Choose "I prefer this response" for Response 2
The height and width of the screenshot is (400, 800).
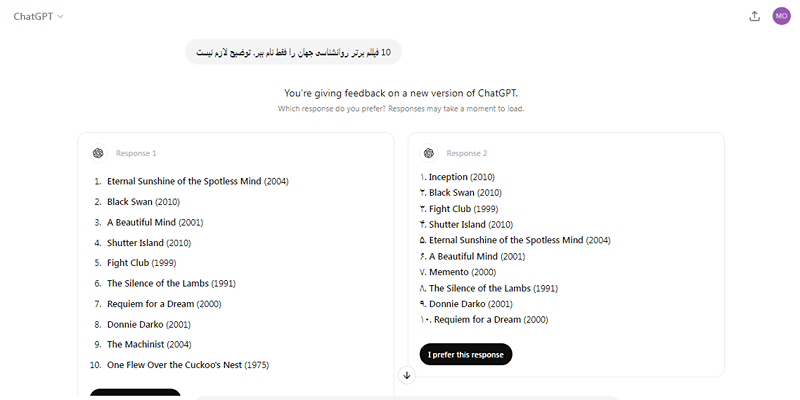pos(466,355)
